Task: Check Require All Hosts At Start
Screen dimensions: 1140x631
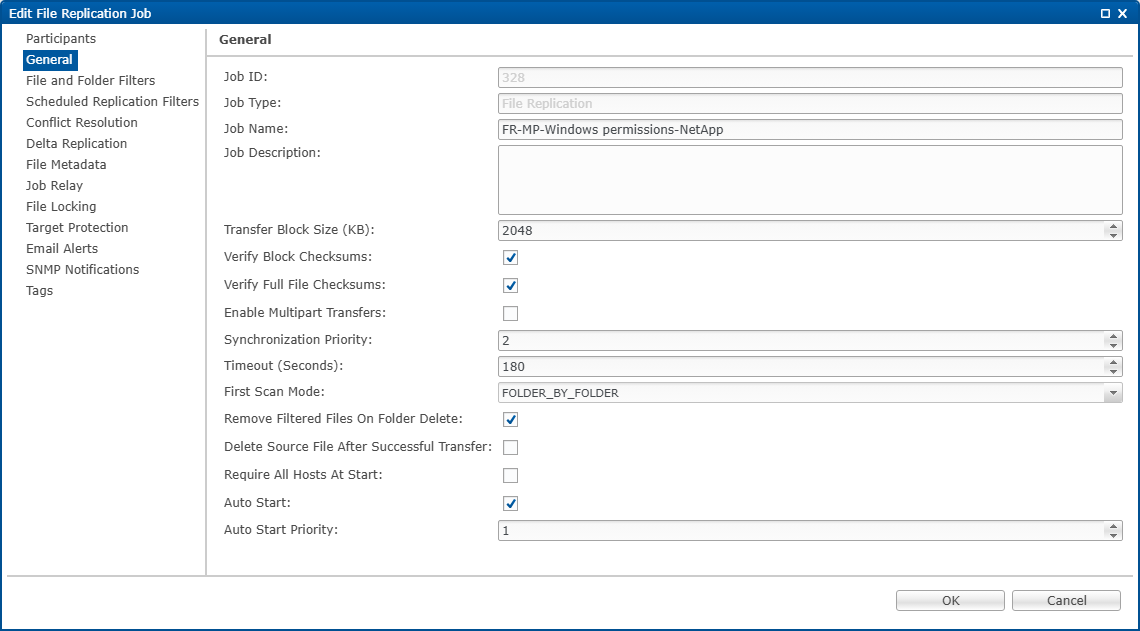Action: (x=510, y=475)
